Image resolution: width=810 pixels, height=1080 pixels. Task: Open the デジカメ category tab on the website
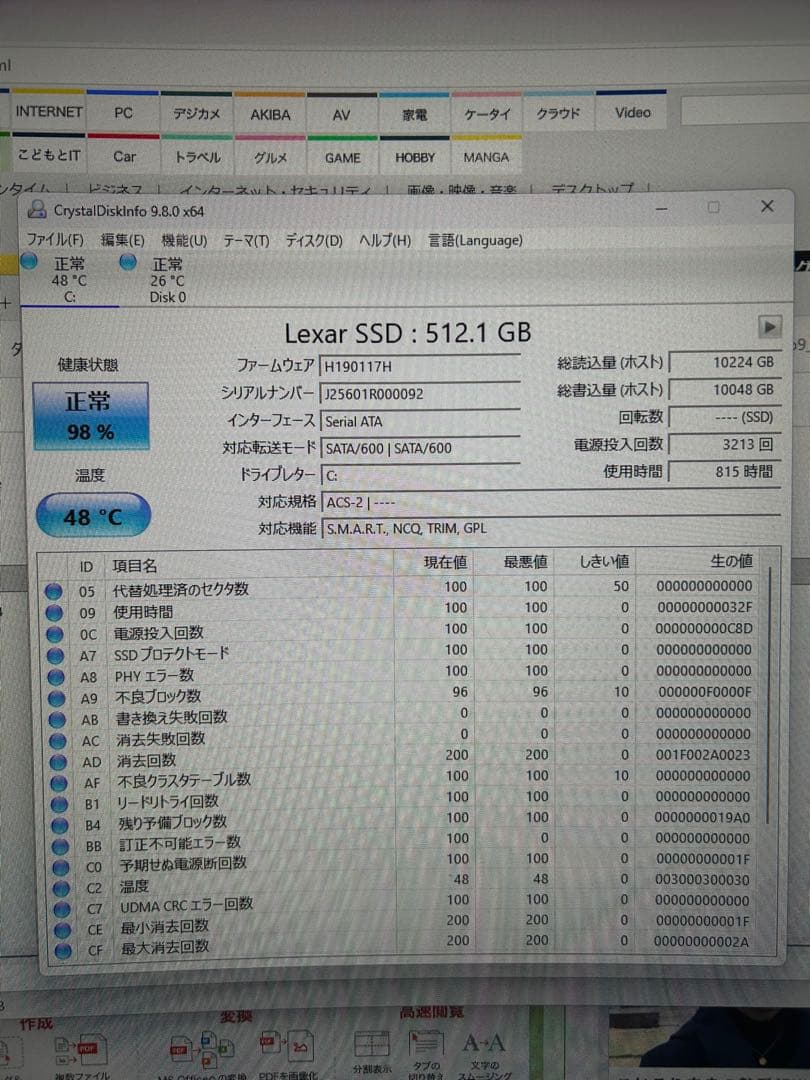tap(196, 114)
